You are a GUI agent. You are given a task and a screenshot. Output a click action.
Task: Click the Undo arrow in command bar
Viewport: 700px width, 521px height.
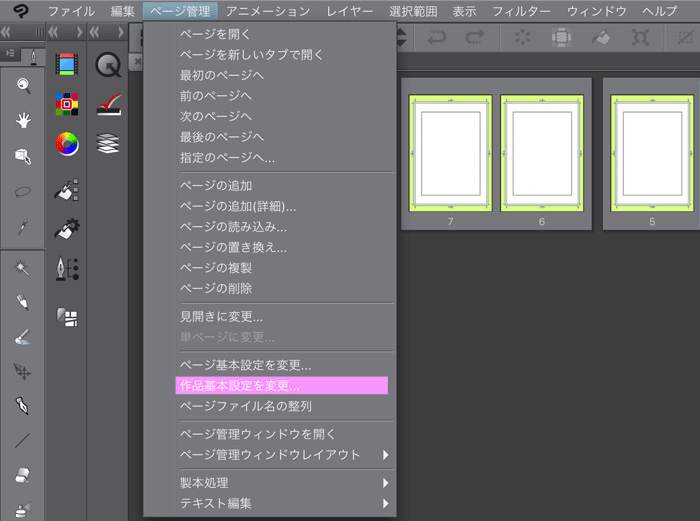coord(436,38)
